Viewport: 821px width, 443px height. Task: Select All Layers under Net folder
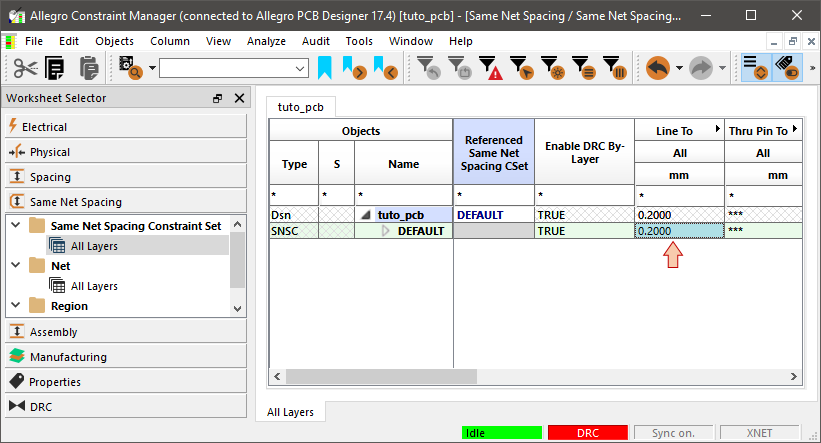pos(94,286)
